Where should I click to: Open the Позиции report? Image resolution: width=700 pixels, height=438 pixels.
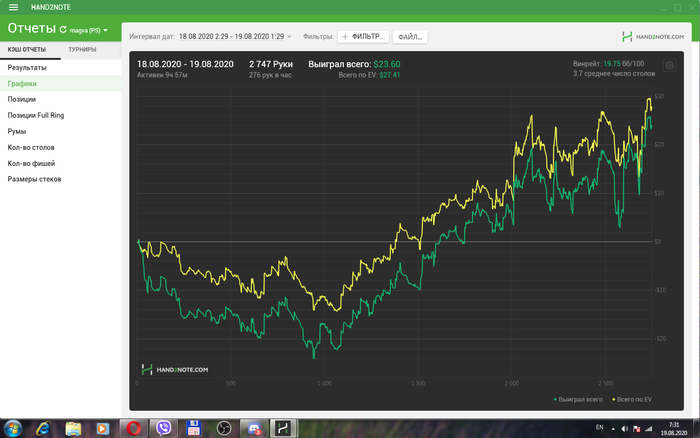[x=61, y=99]
